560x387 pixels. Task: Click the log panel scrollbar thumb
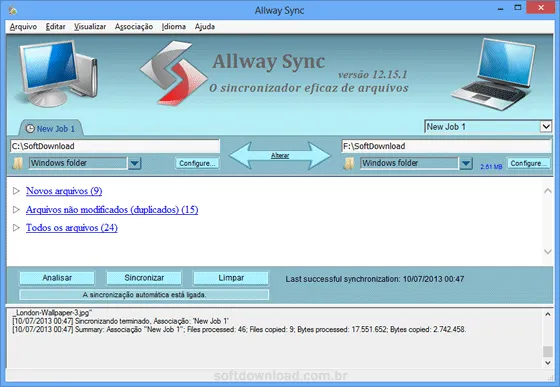(548, 351)
